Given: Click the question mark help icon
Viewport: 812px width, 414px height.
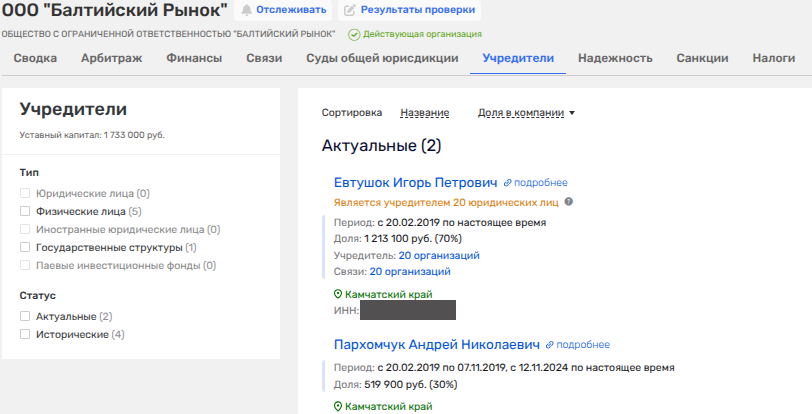Looking at the screenshot, I should (x=569, y=202).
